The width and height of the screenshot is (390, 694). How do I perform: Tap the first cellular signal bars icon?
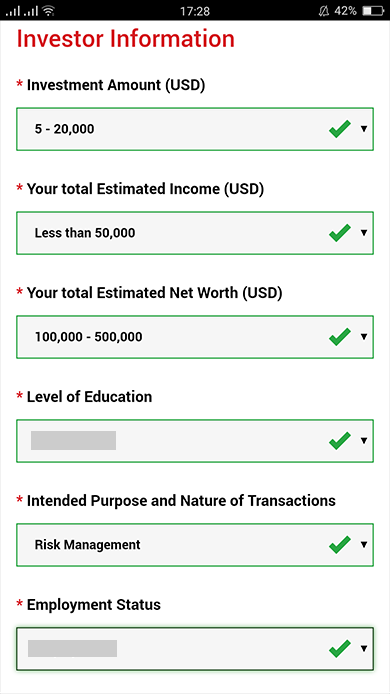pos(13,11)
